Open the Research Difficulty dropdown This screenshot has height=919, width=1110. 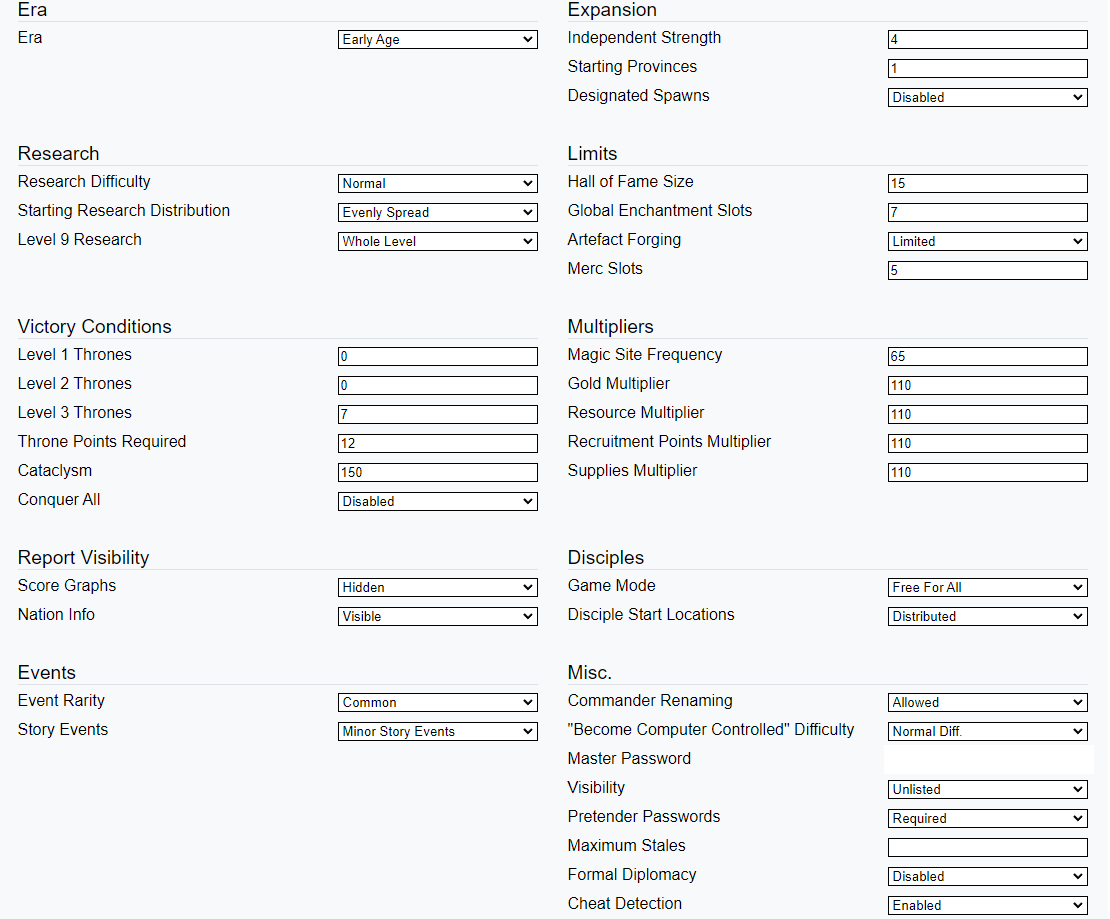(437, 183)
